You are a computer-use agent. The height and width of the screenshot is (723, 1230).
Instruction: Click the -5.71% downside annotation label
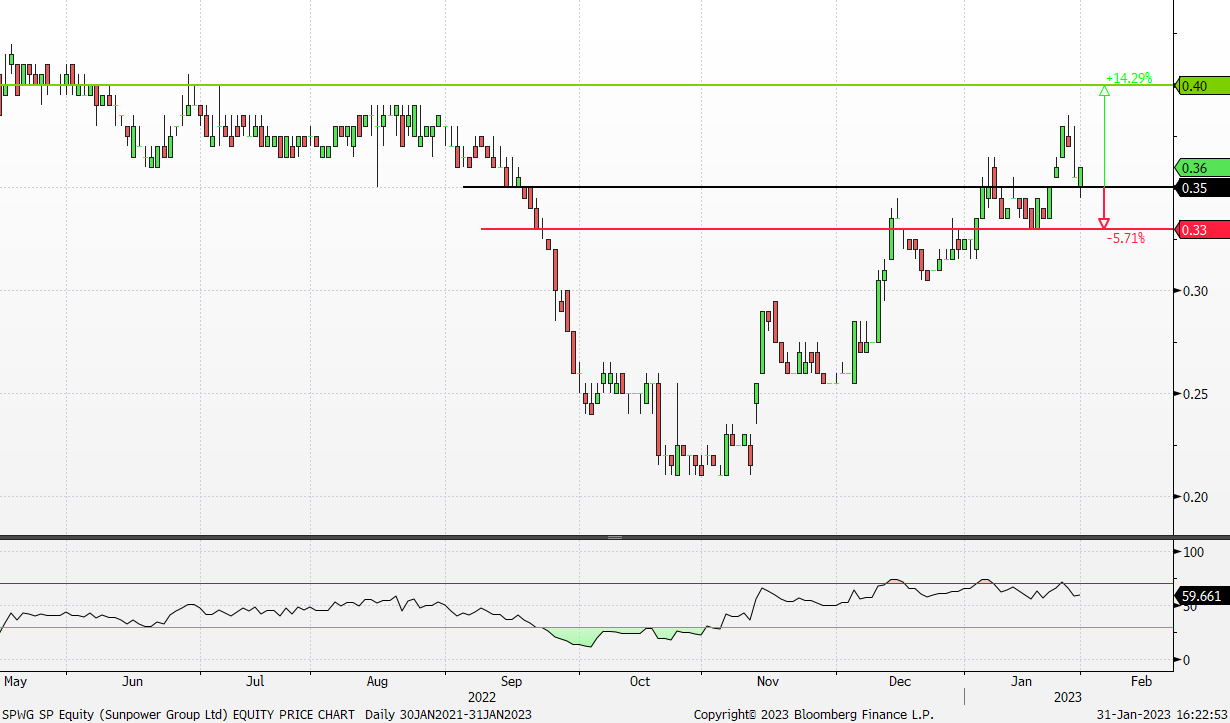point(1127,239)
